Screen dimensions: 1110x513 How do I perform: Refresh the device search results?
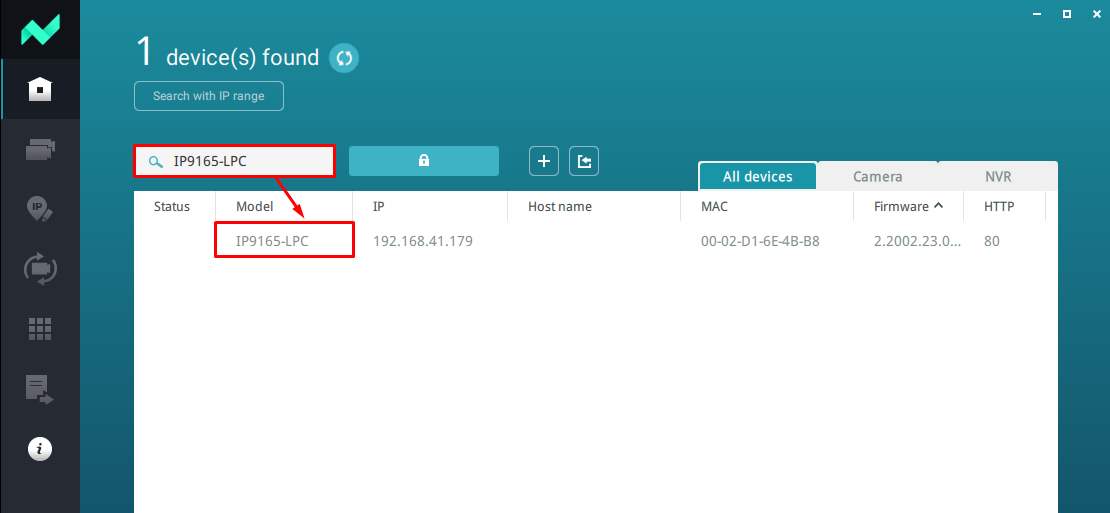(344, 58)
